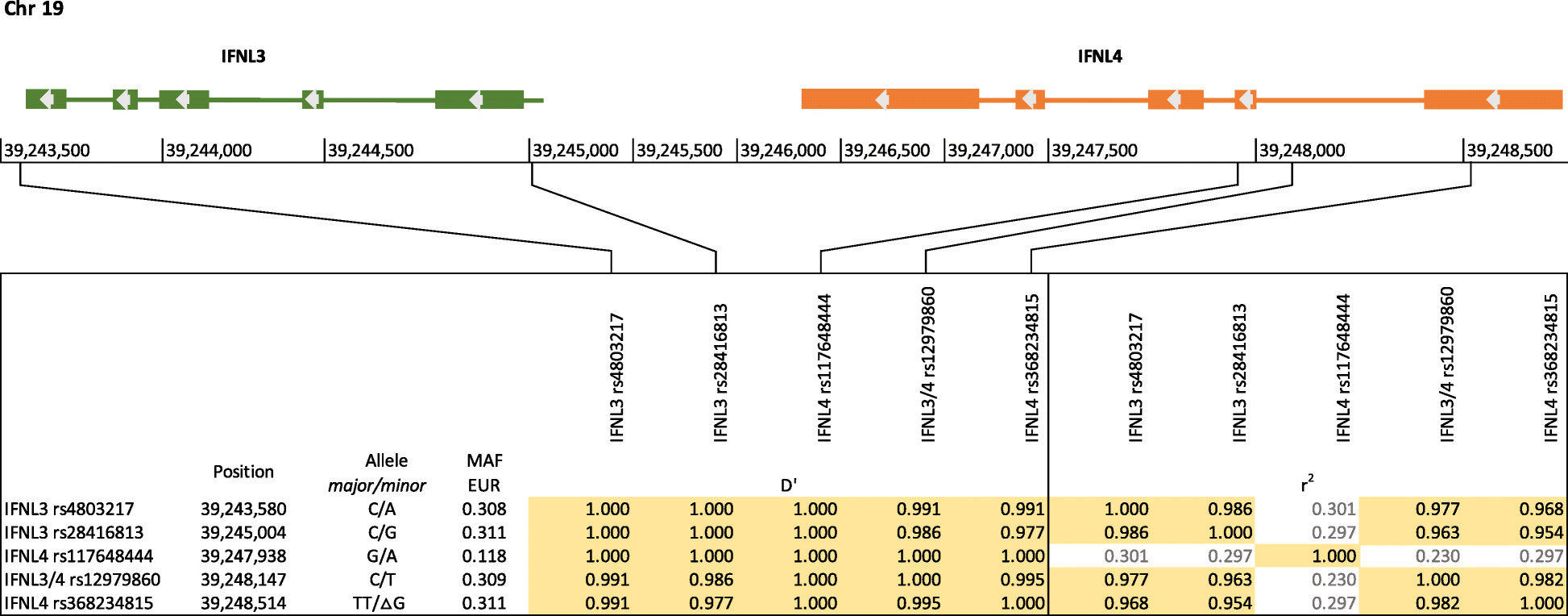Screen dimensions: 1568x616
Task: Click r² 0.982 in the rs12979860 row
Action: (x=1541, y=580)
